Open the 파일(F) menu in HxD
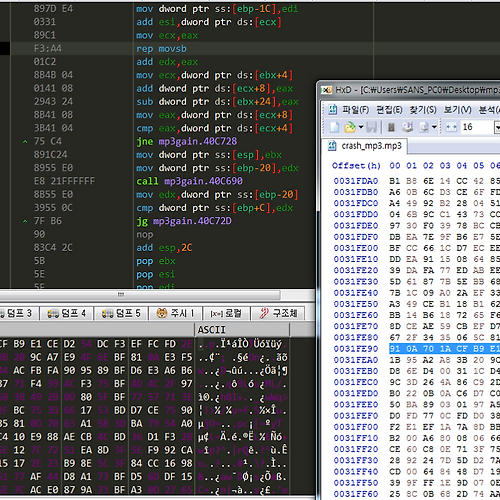The image size is (500, 500). pos(356,110)
